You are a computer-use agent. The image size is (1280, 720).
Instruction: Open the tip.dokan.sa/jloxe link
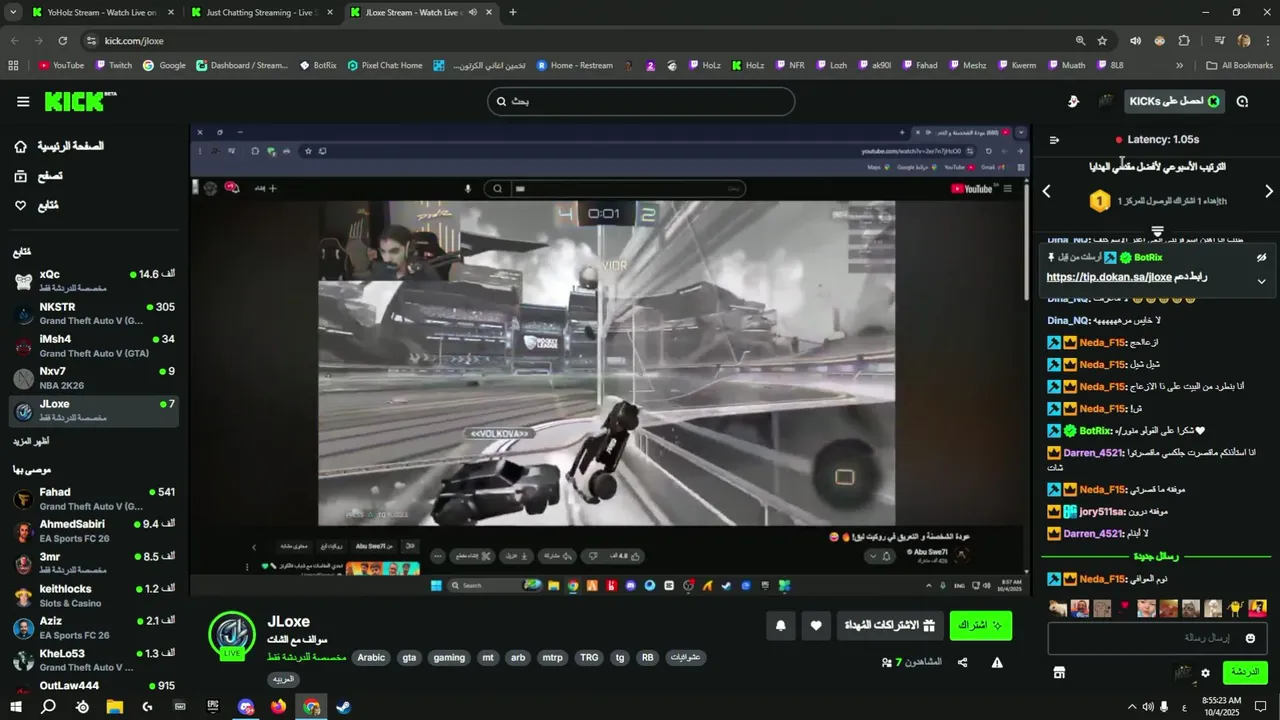coord(1109,277)
